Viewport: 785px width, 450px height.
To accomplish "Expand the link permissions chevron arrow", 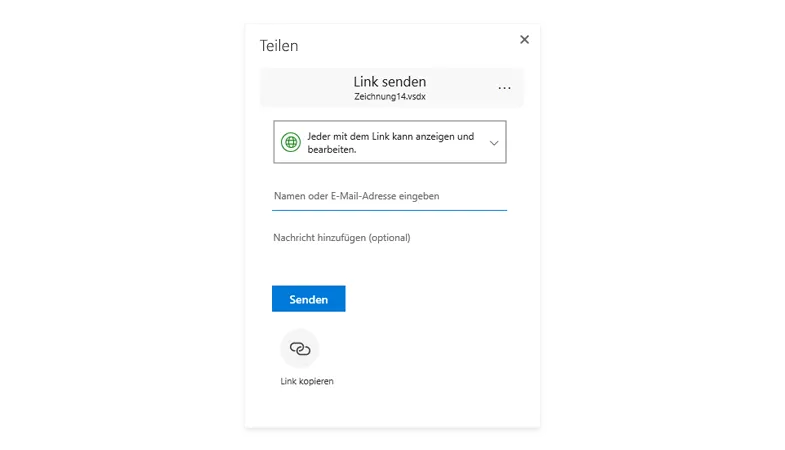I will click(494, 143).
